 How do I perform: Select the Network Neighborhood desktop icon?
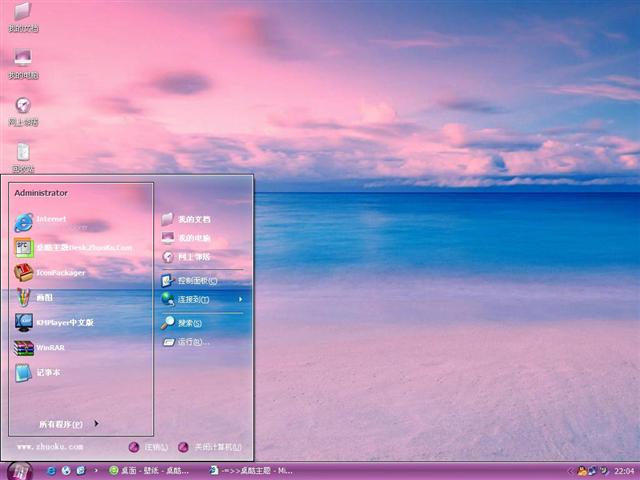pyautogui.click(x=23, y=111)
